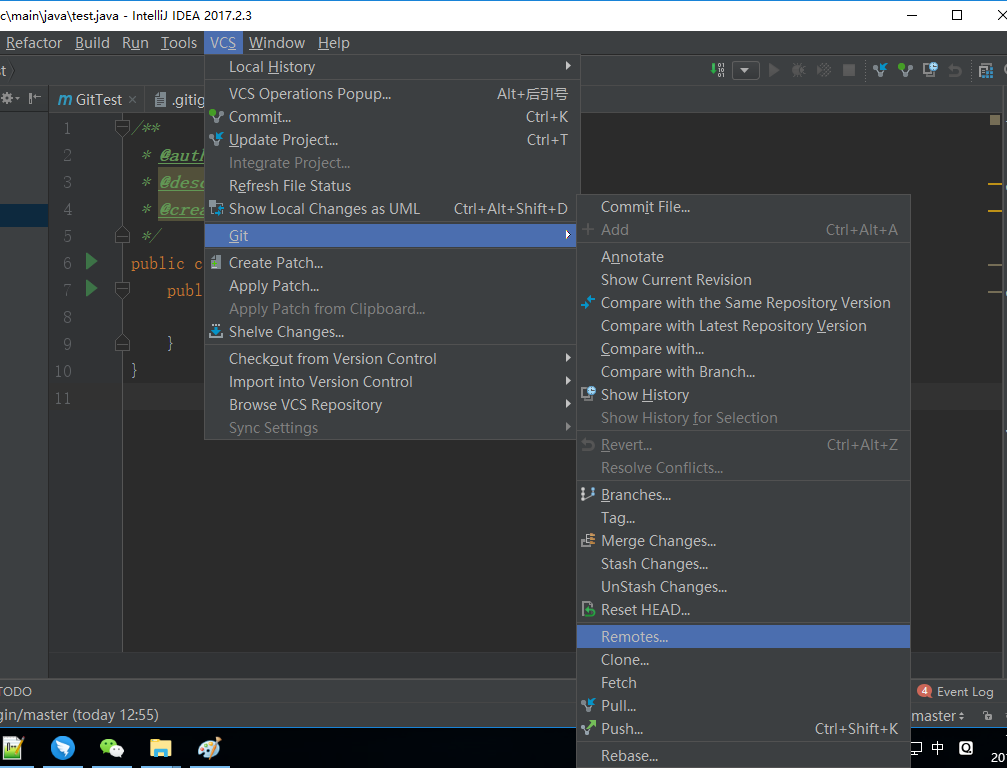Click the run gutter arrow on line 6
The image size is (1007, 768).
coord(91,261)
